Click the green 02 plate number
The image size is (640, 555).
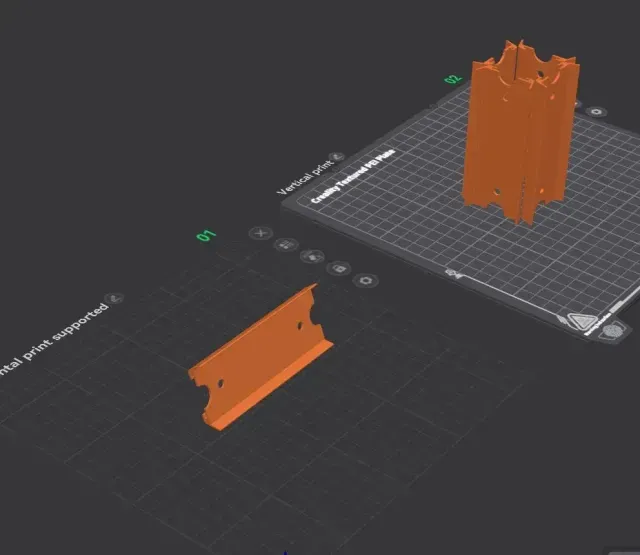click(453, 79)
